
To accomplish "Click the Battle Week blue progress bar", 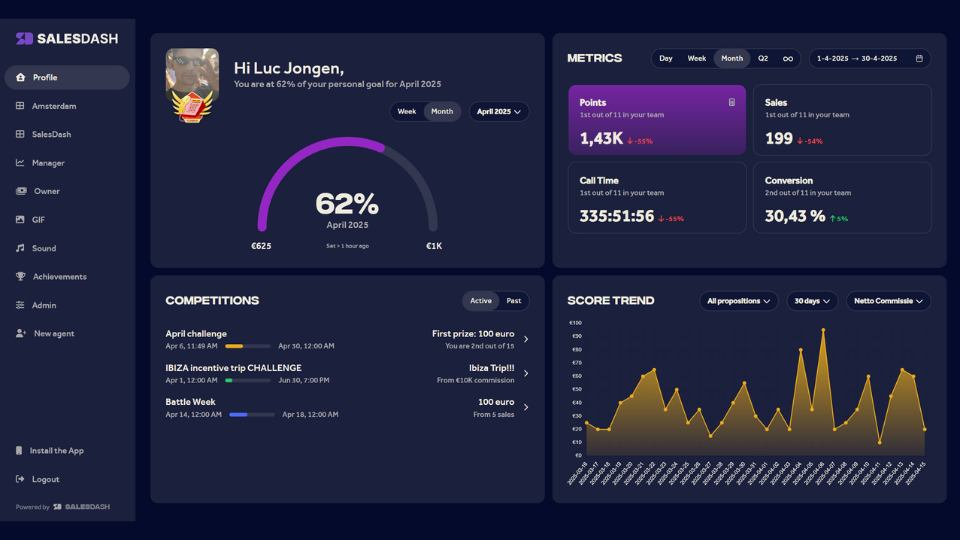I will (x=252, y=414).
